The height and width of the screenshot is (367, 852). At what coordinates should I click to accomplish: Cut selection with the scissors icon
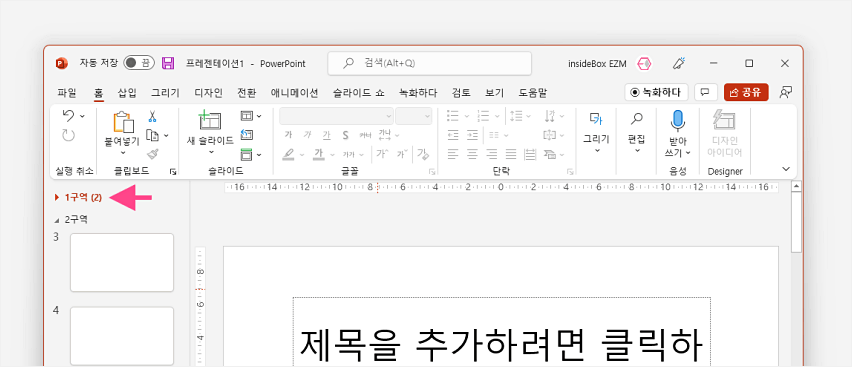(152, 116)
